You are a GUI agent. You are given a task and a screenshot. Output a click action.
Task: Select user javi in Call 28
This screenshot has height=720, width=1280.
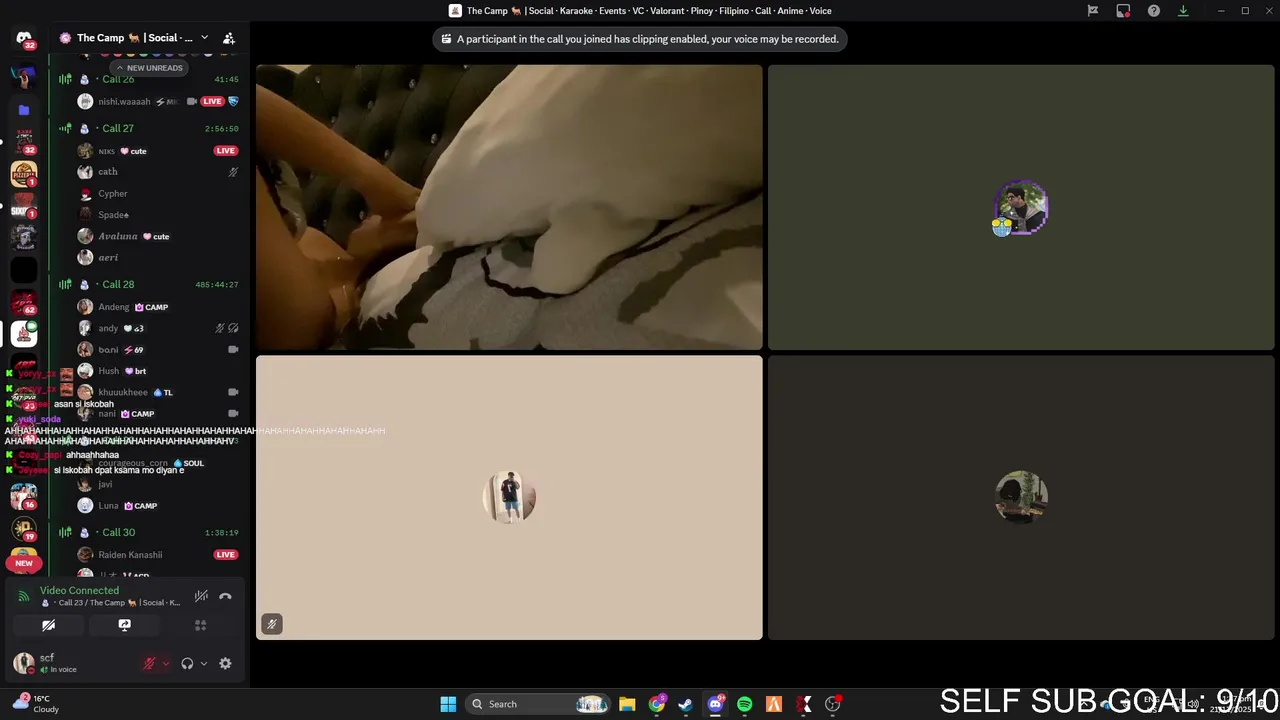click(105, 484)
